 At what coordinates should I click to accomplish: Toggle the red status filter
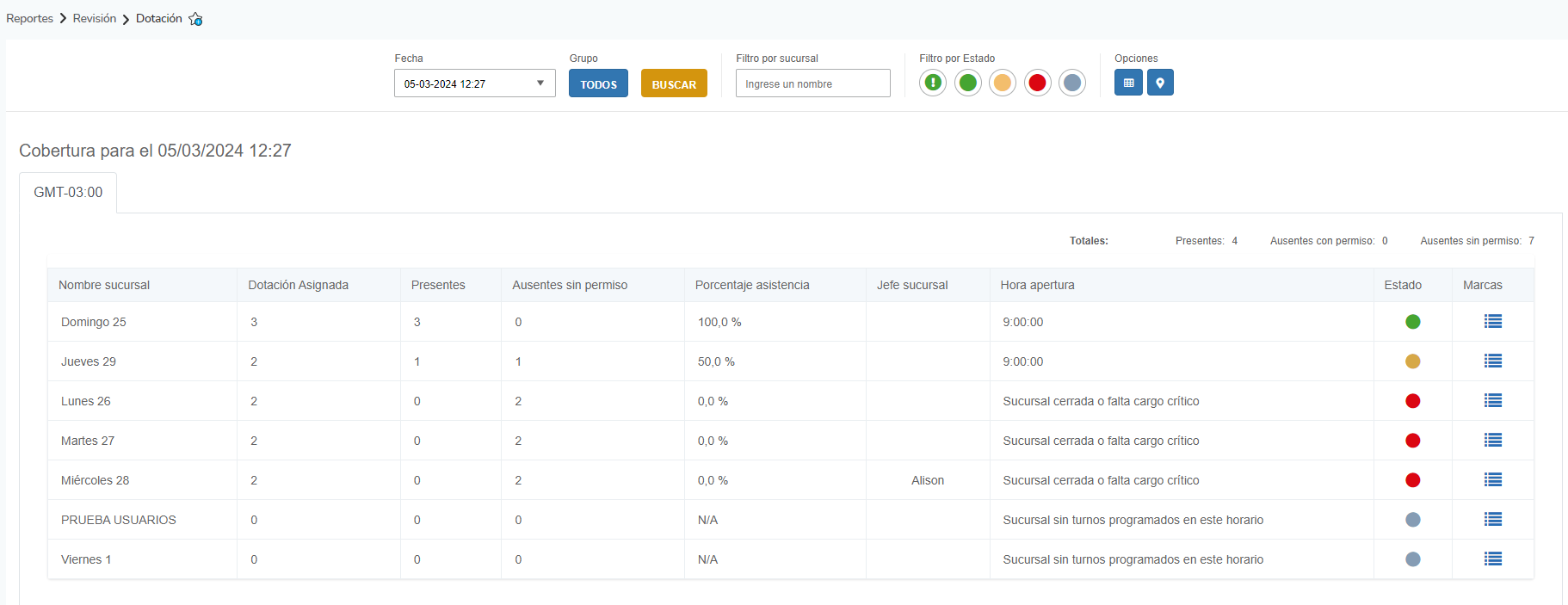[1037, 83]
